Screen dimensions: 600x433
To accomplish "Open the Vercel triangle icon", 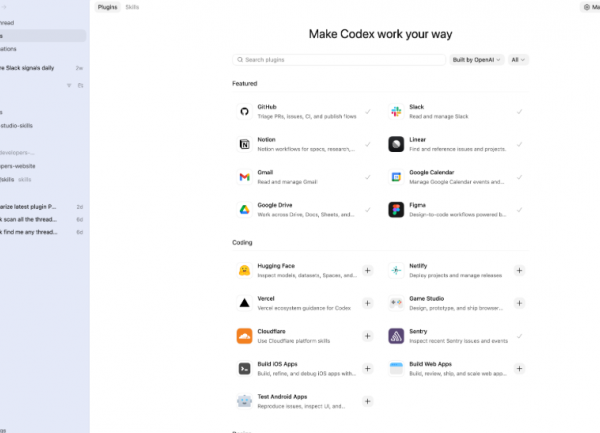I will tap(244, 303).
